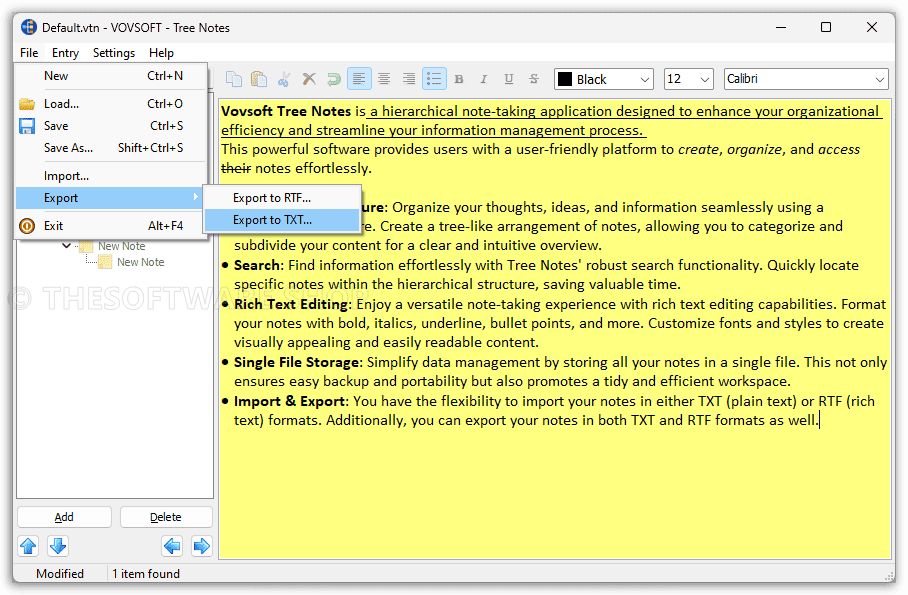
Task: Choose Save As... menu entry
Action: 111,148
